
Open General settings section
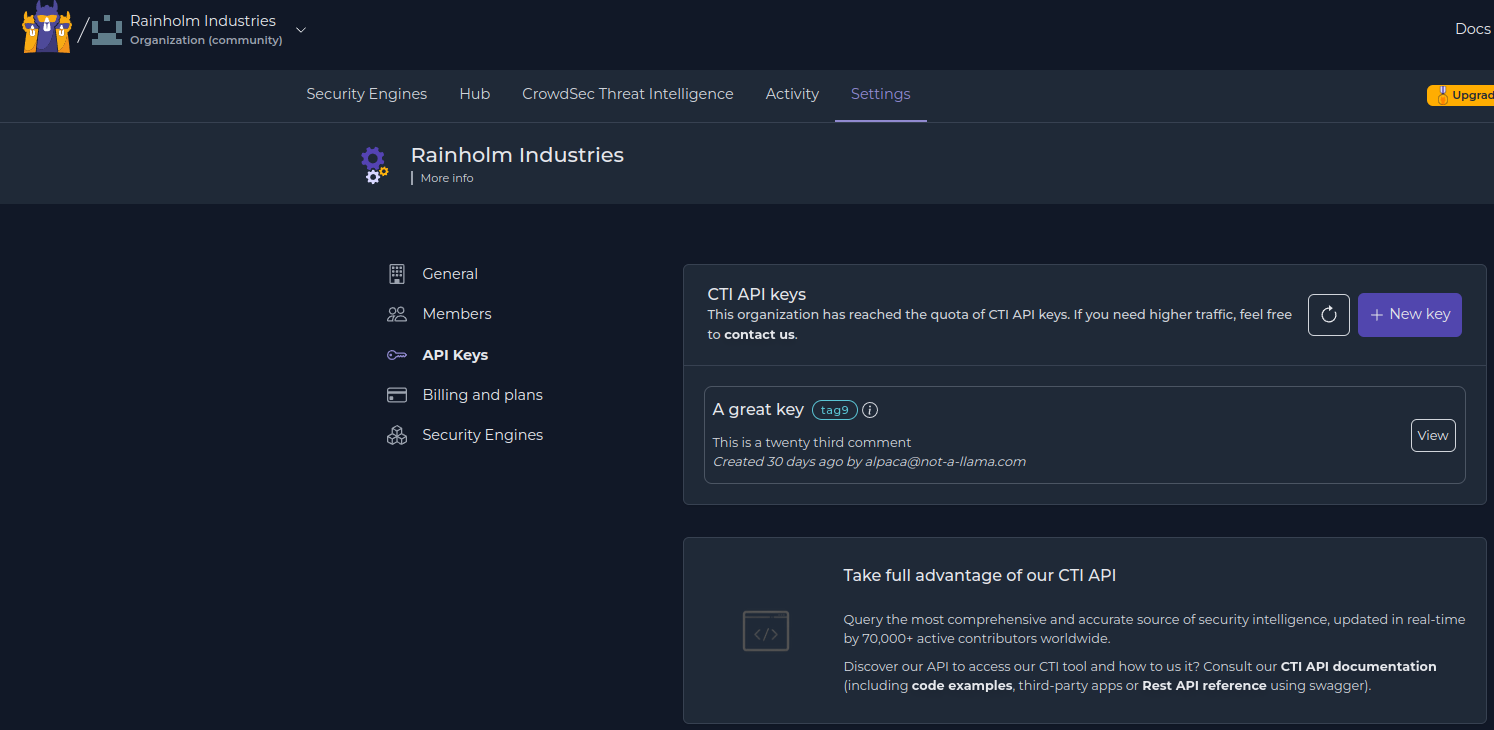pyautogui.click(x=450, y=274)
